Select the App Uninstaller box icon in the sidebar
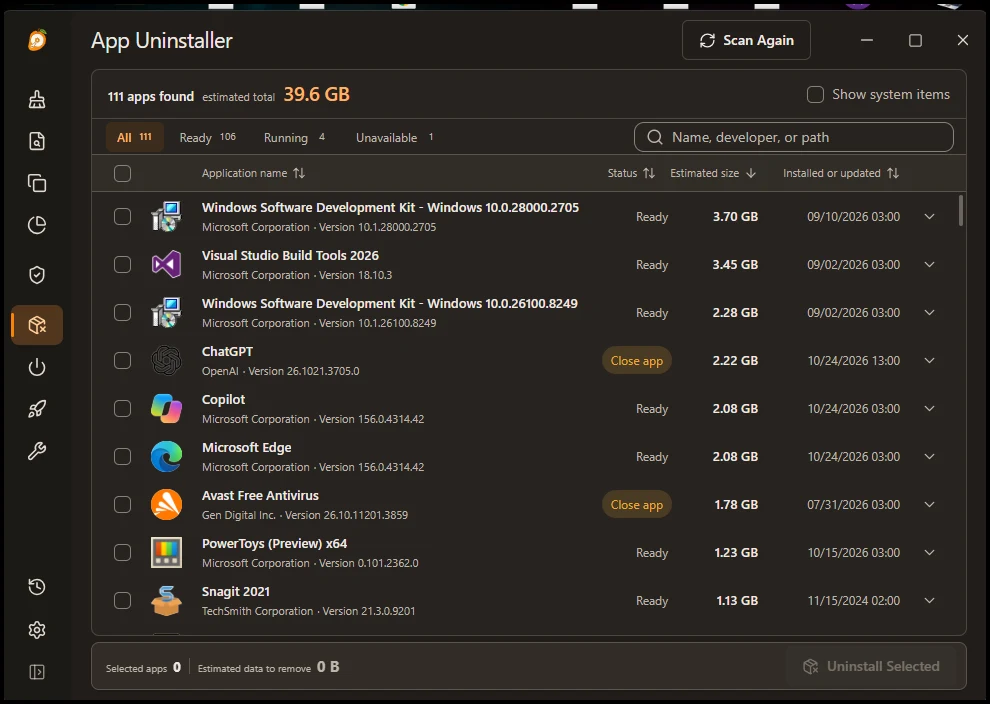Screen dimensions: 990x704 (x=37, y=325)
